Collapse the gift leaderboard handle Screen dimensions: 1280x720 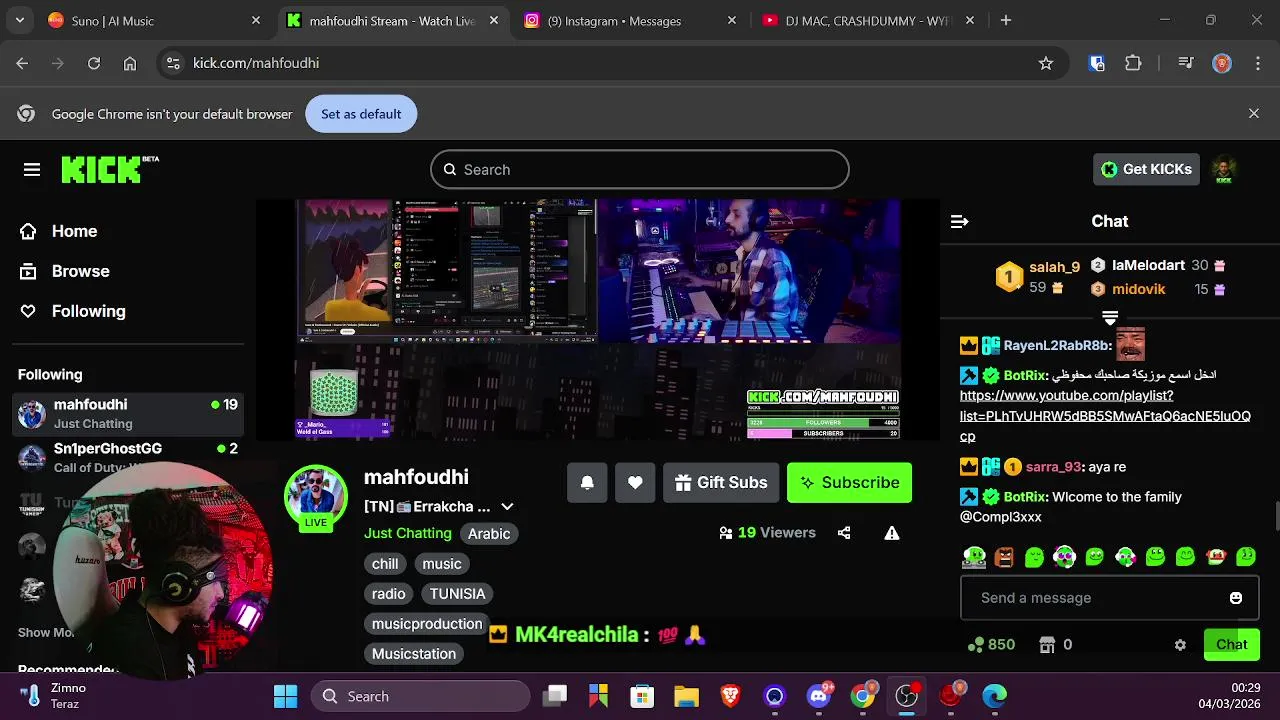1110,318
